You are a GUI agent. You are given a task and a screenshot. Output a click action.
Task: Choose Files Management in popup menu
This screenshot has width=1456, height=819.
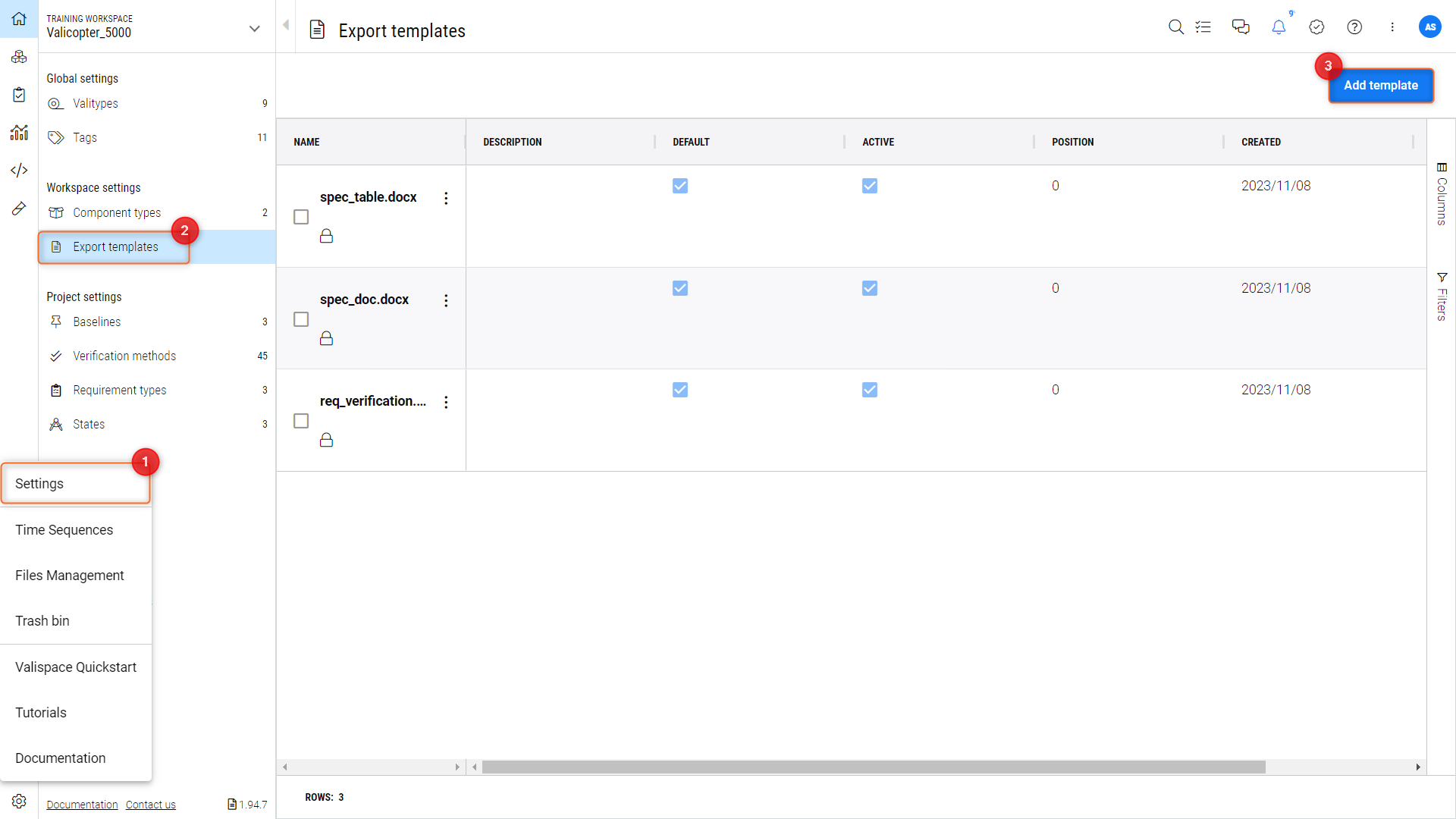click(76, 576)
